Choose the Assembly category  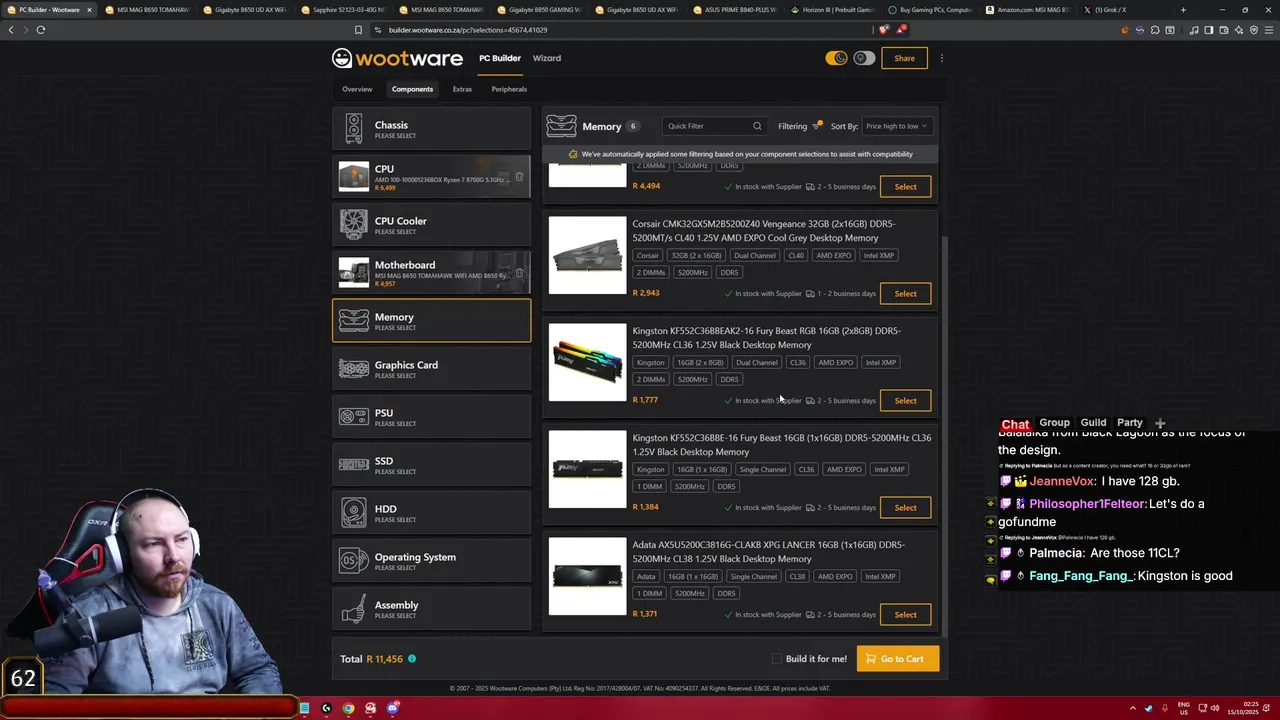[x=431, y=609]
